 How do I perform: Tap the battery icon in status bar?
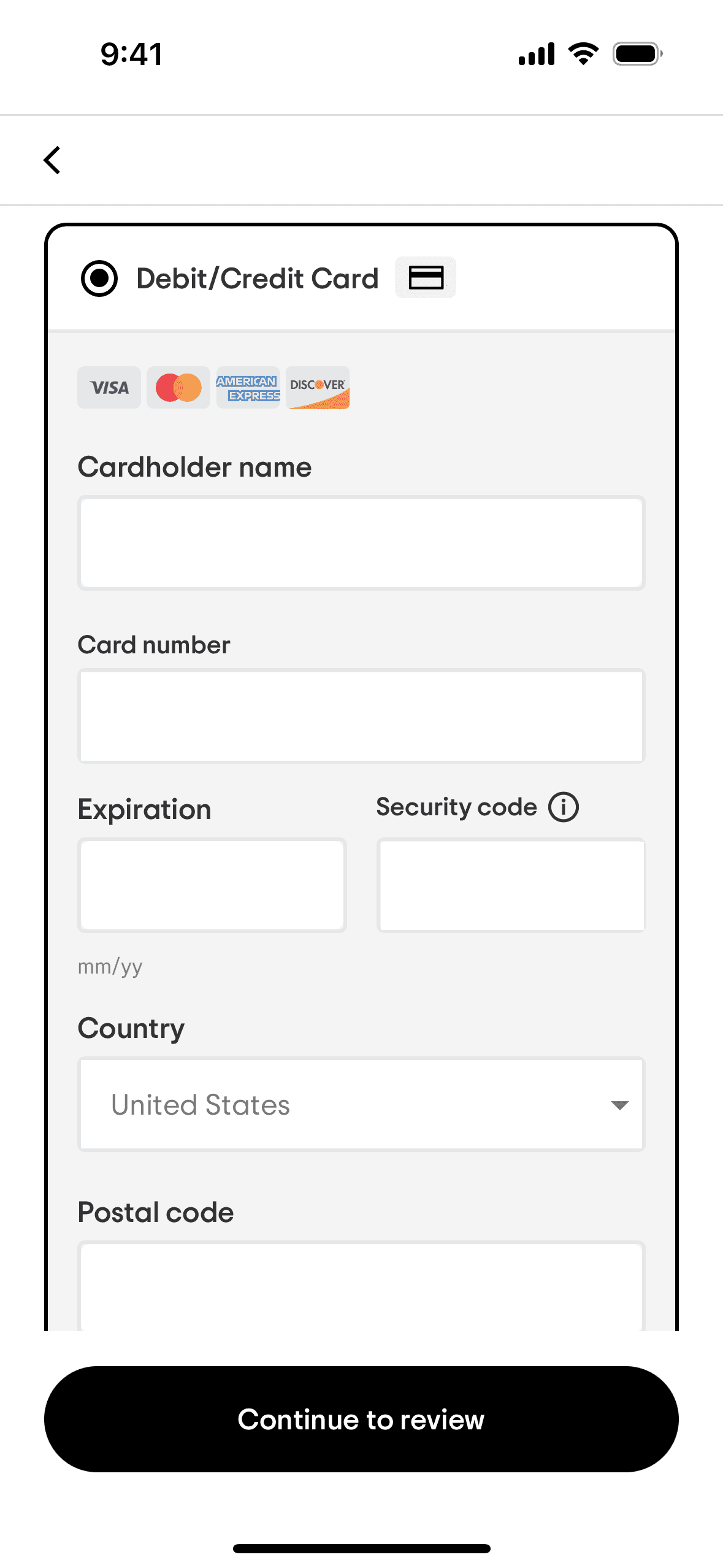[637, 54]
